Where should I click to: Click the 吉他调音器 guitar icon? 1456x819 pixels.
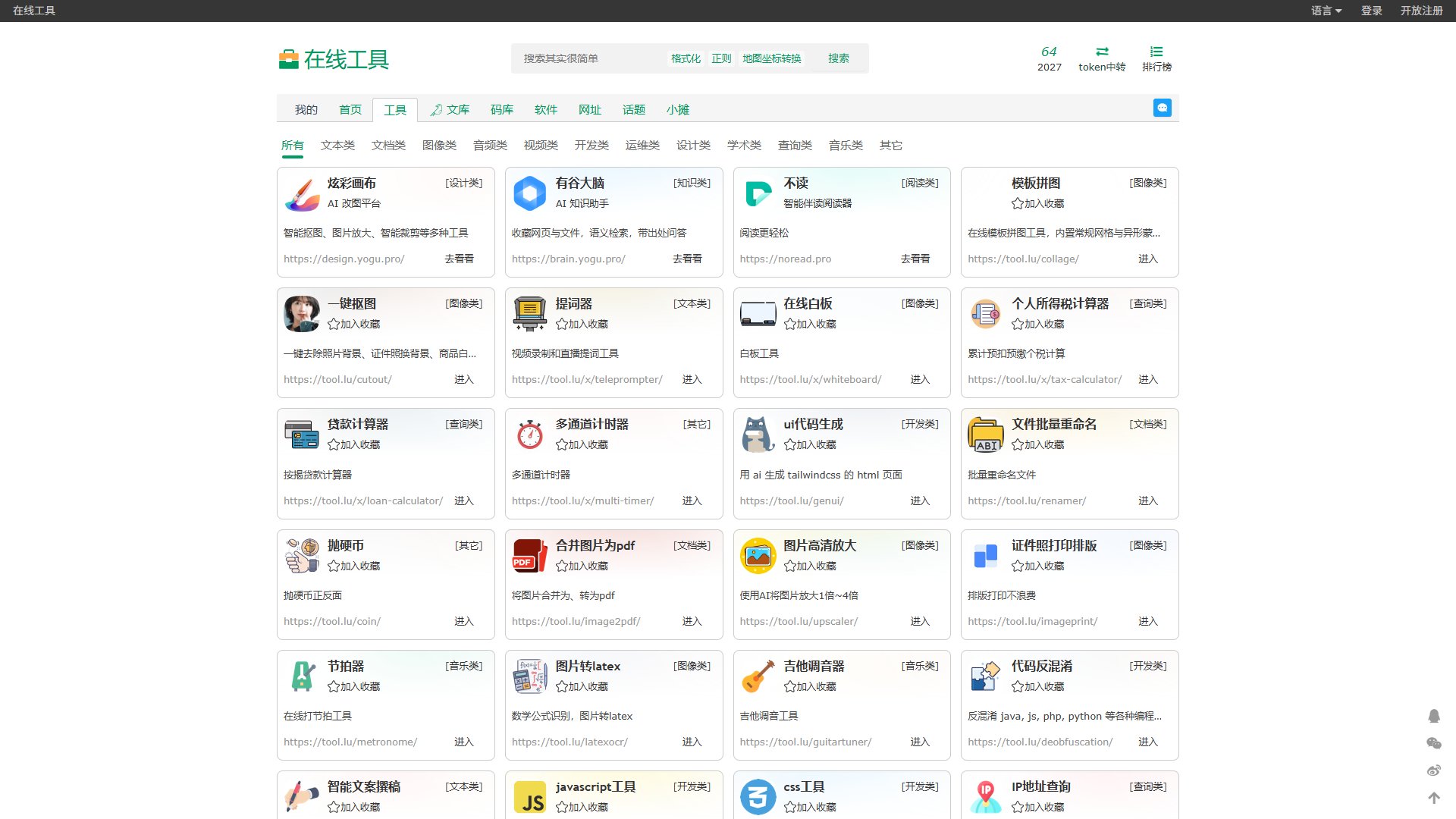coord(758,676)
